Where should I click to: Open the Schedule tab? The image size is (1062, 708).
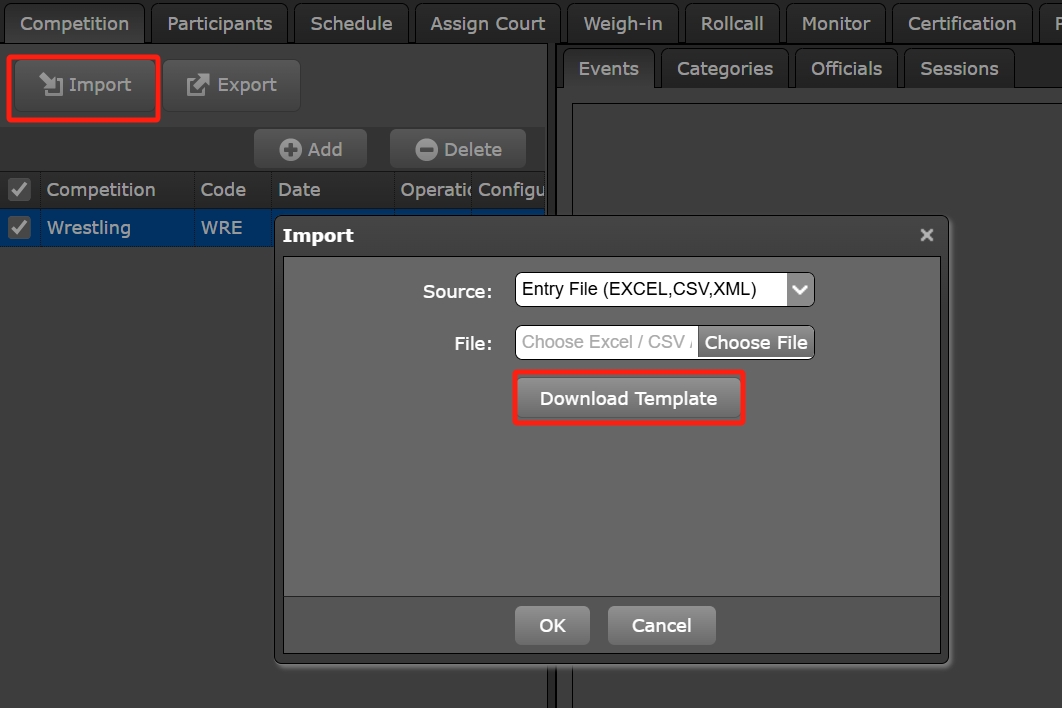pos(351,23)
